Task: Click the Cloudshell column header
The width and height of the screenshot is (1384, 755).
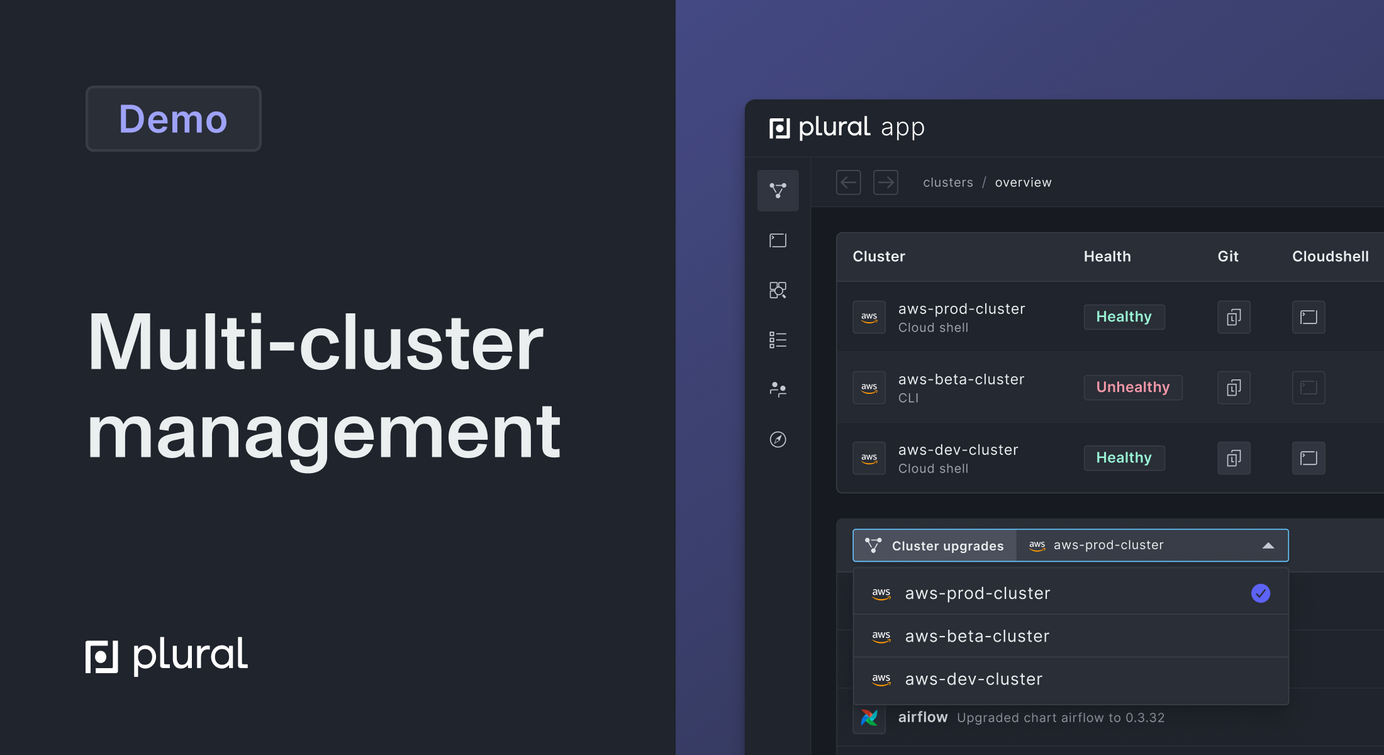Action: click(1330, 256)
